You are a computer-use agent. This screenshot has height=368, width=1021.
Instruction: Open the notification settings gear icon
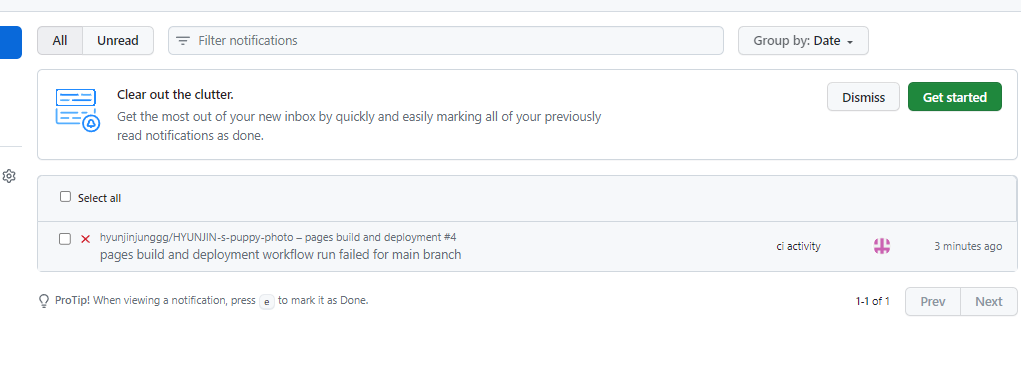coord(8,176)
